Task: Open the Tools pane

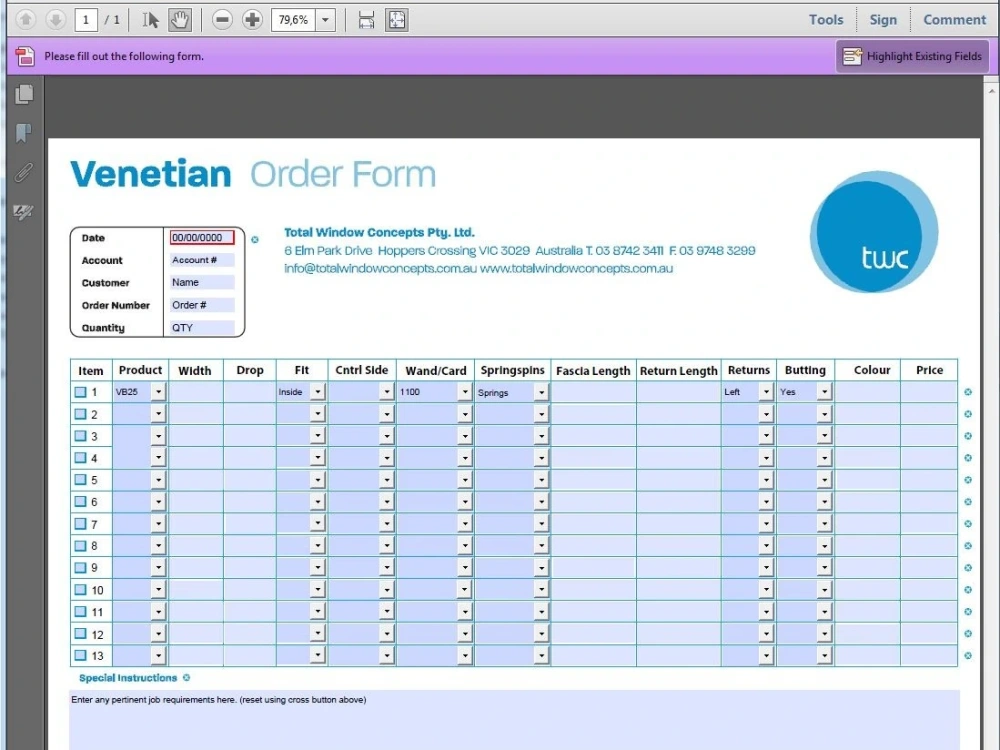Action: (x=826, y=20)
